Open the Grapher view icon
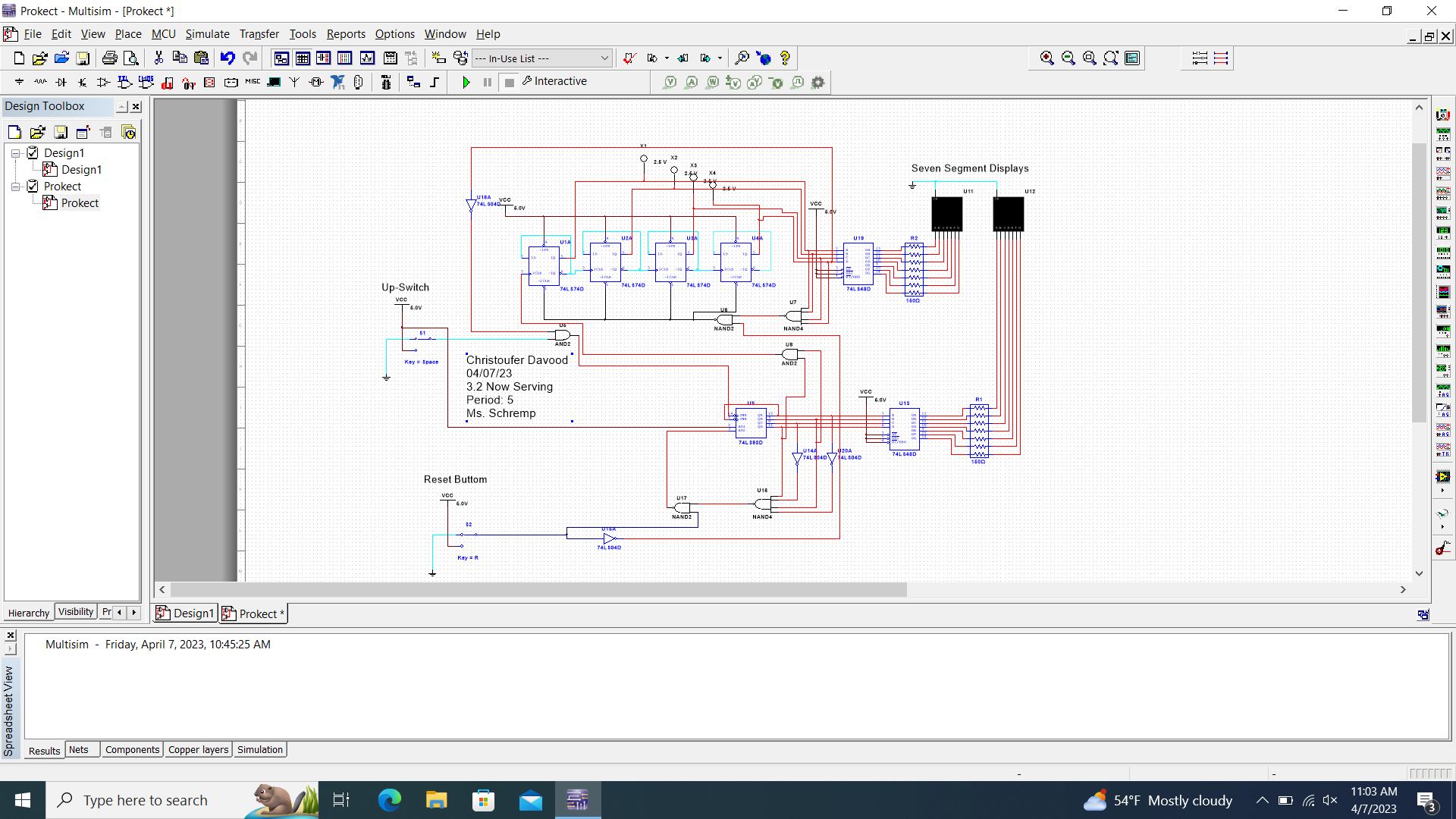The image size is (1456, 819). [368, 58]
